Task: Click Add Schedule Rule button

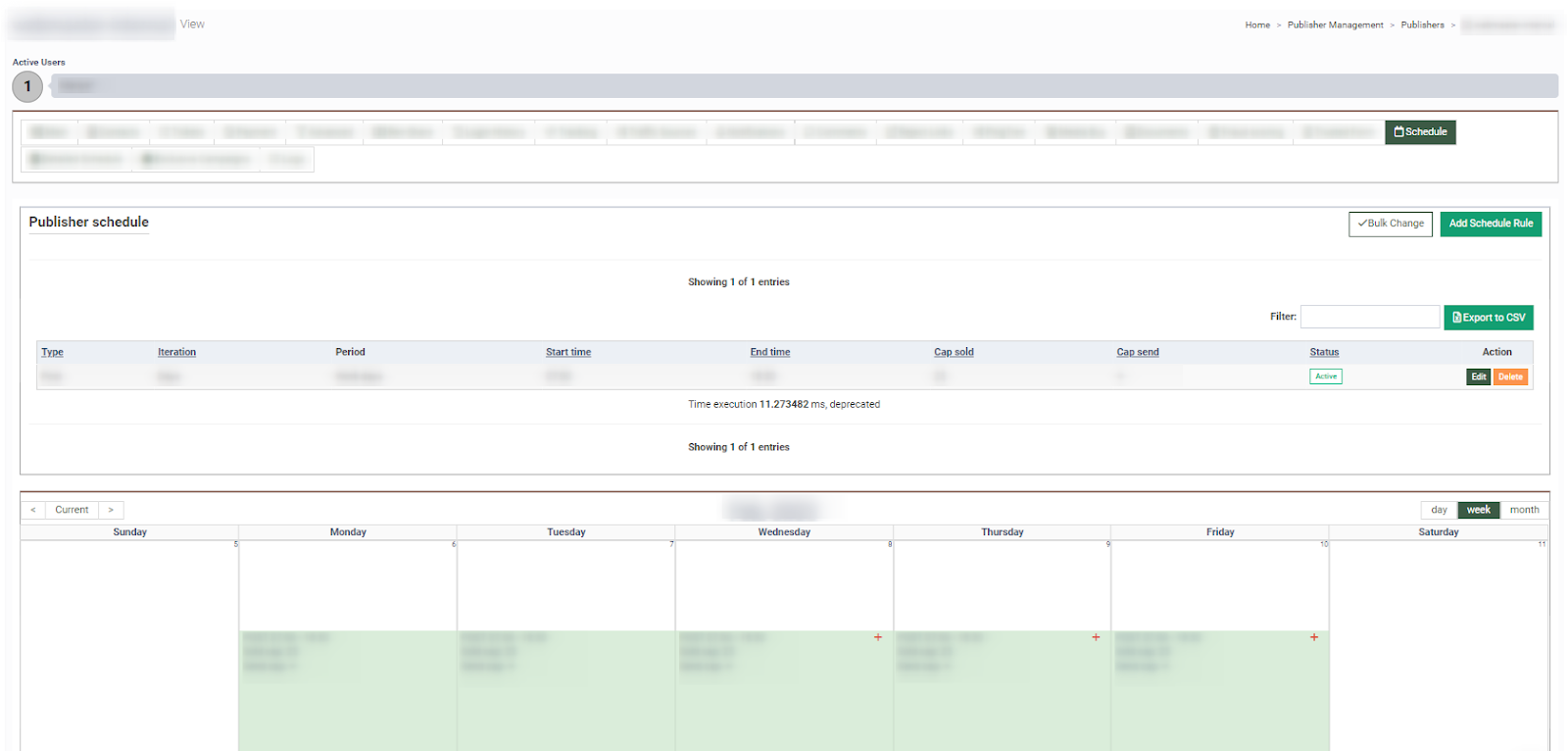Action: tap(1491, 224)
